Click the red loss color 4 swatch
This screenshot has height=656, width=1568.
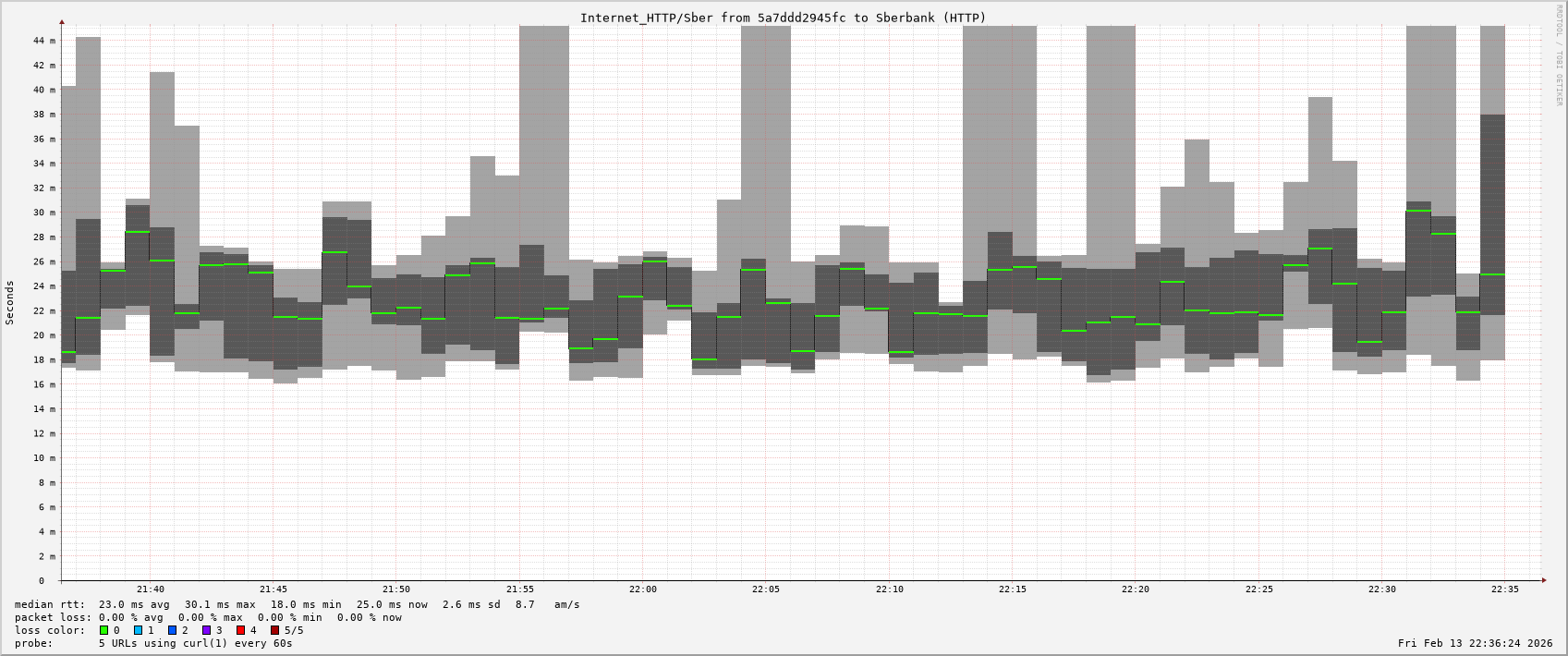click(241, 630)
